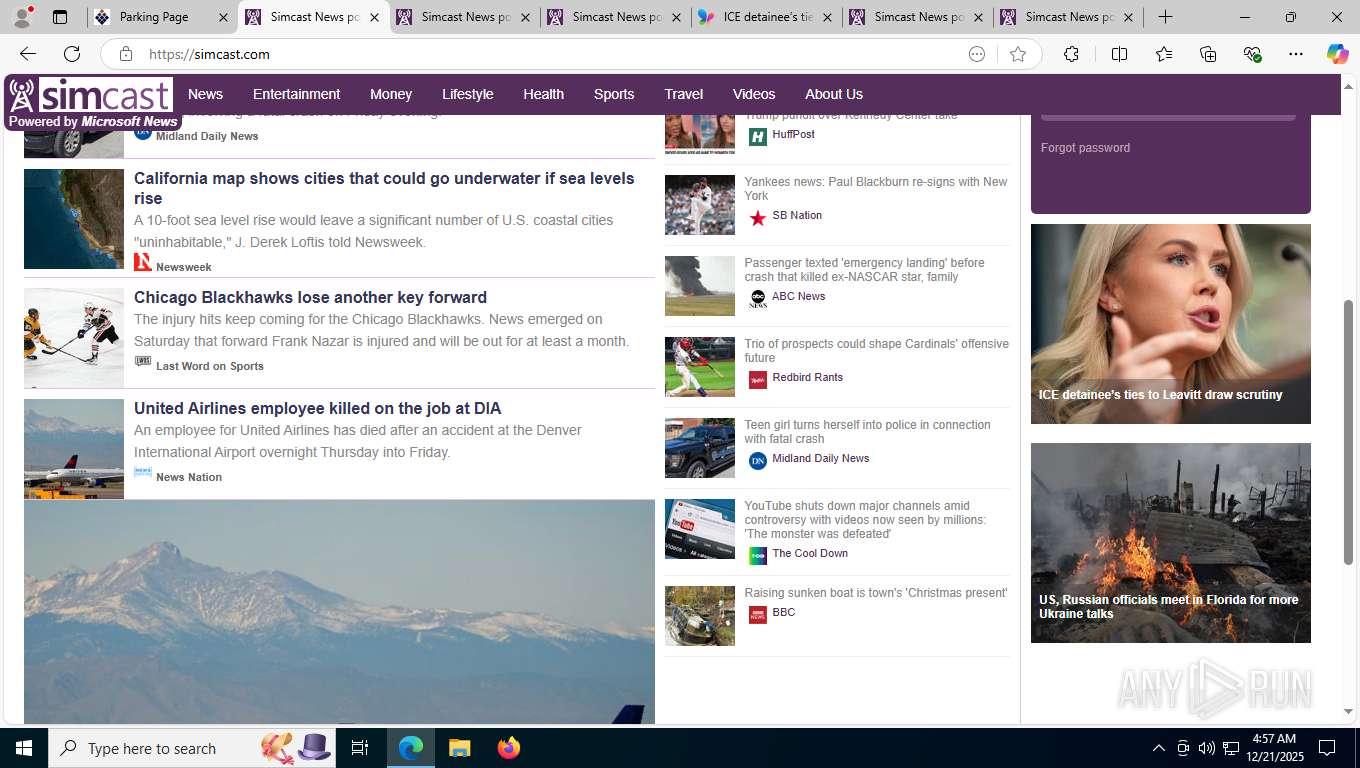The height and width of the screenshot is (768, 1360).
Task: Open the Yankees Paul Blackburn re-signs article
Action: coord(876,189)
